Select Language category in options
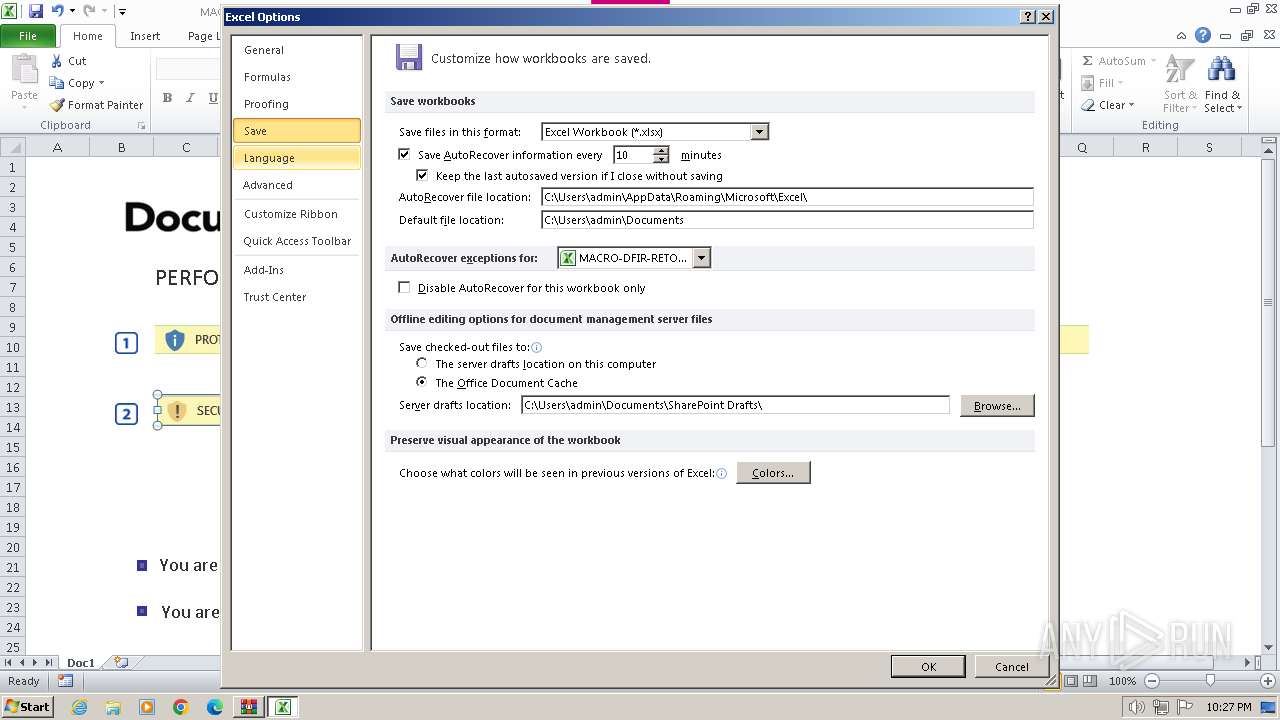The height and width of the screenshot is (720, 1280). pos(297,158)
